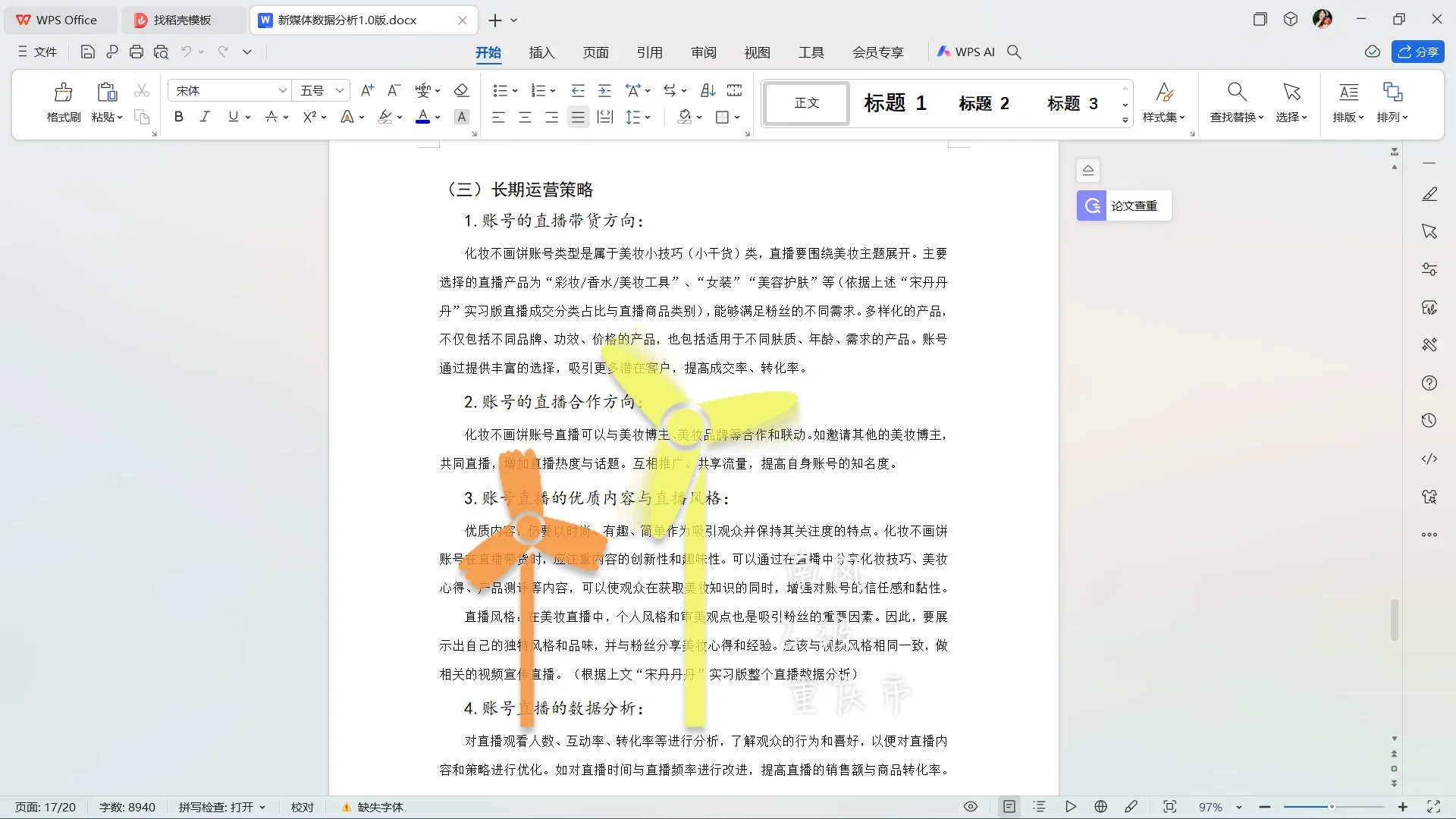Screen dimensions: 1456x819
Task: Click the help question mark sidebar icon
Action: [1429, 383]
